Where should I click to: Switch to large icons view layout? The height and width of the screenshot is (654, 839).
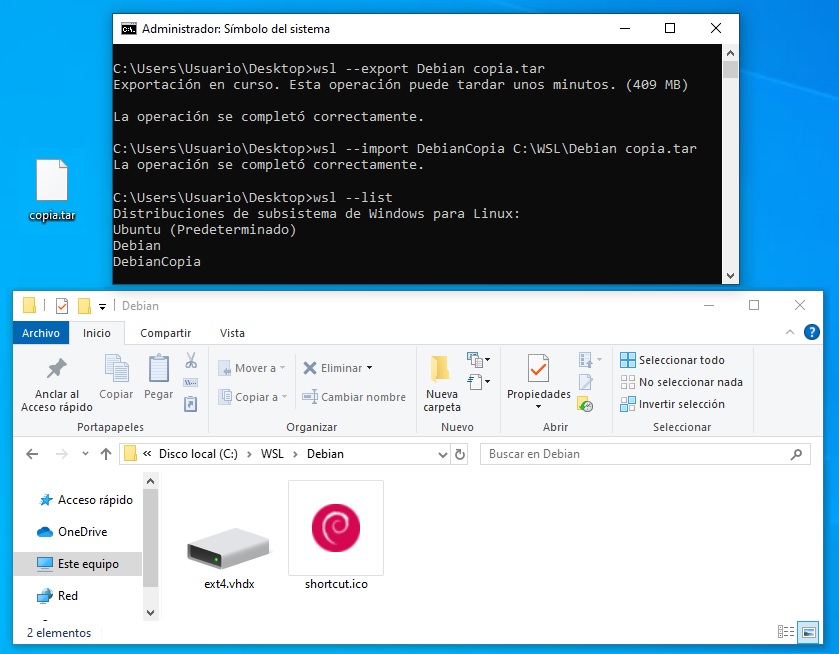809,632
